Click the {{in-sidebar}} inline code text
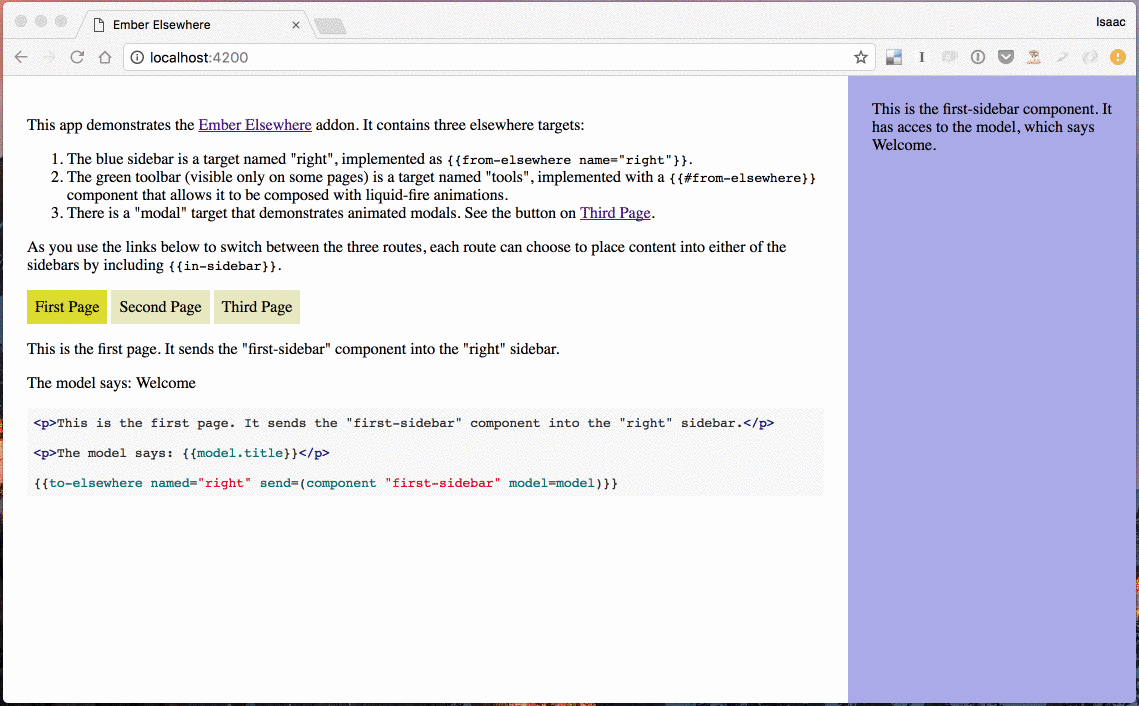This screenshot has height=706, width=1139. point(222,266)
